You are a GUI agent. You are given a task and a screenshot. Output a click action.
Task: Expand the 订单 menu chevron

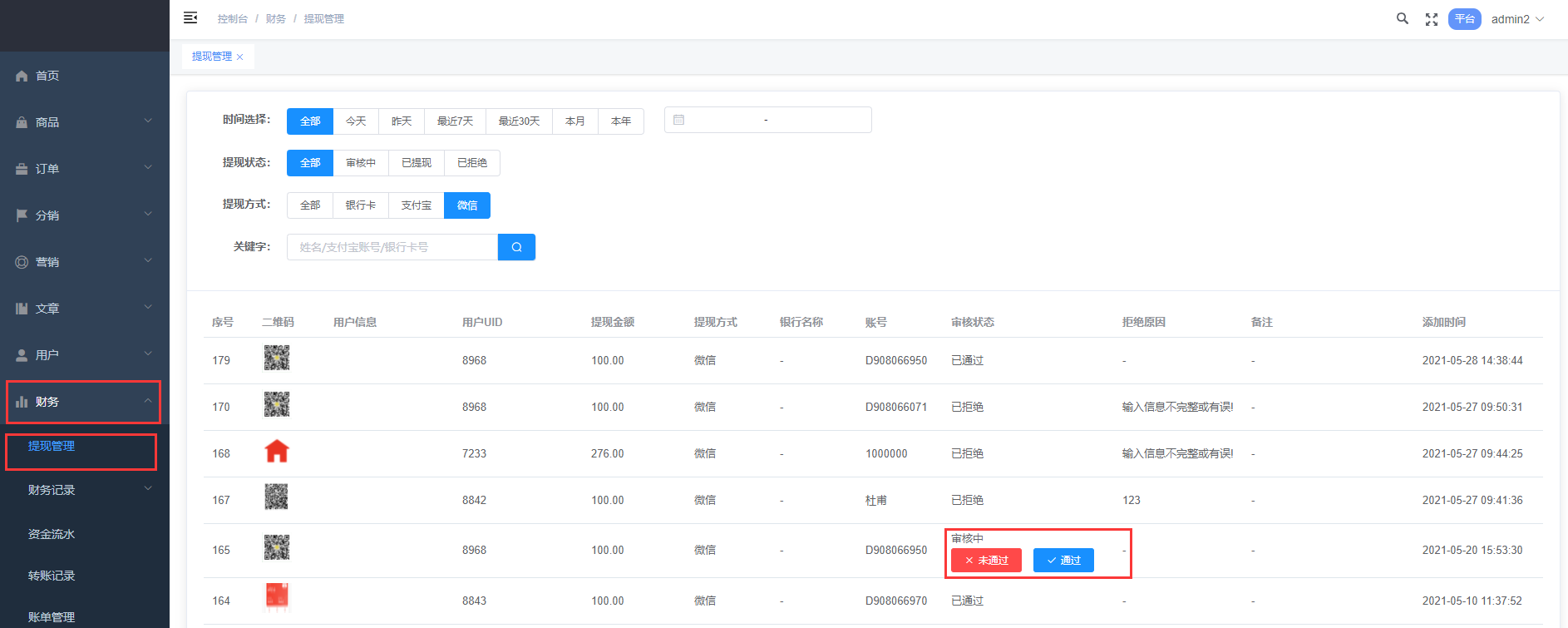pos(148,167)
